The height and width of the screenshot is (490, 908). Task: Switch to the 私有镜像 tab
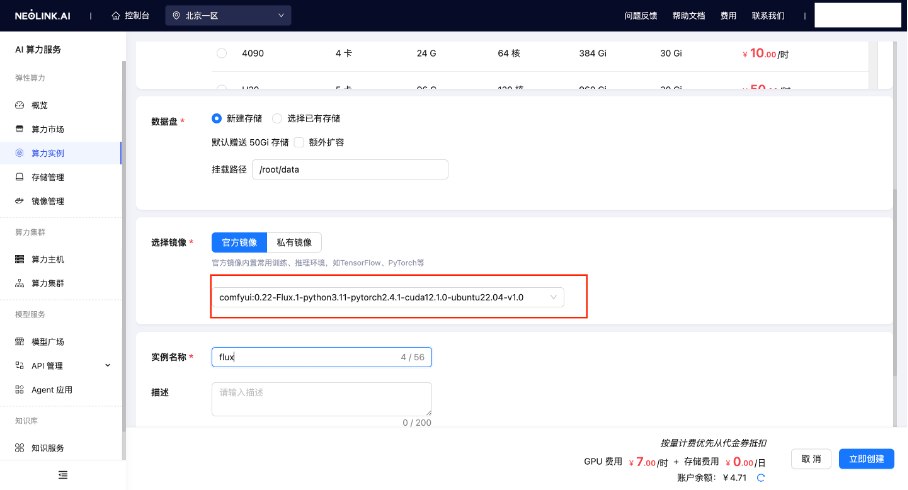(x=293, y=242)
